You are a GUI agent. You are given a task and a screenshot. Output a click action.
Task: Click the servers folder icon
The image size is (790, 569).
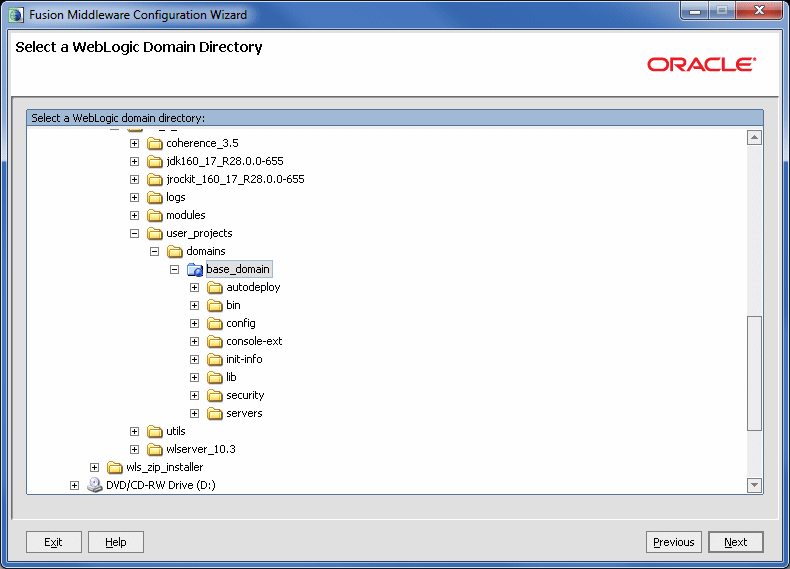pos(215,414)
